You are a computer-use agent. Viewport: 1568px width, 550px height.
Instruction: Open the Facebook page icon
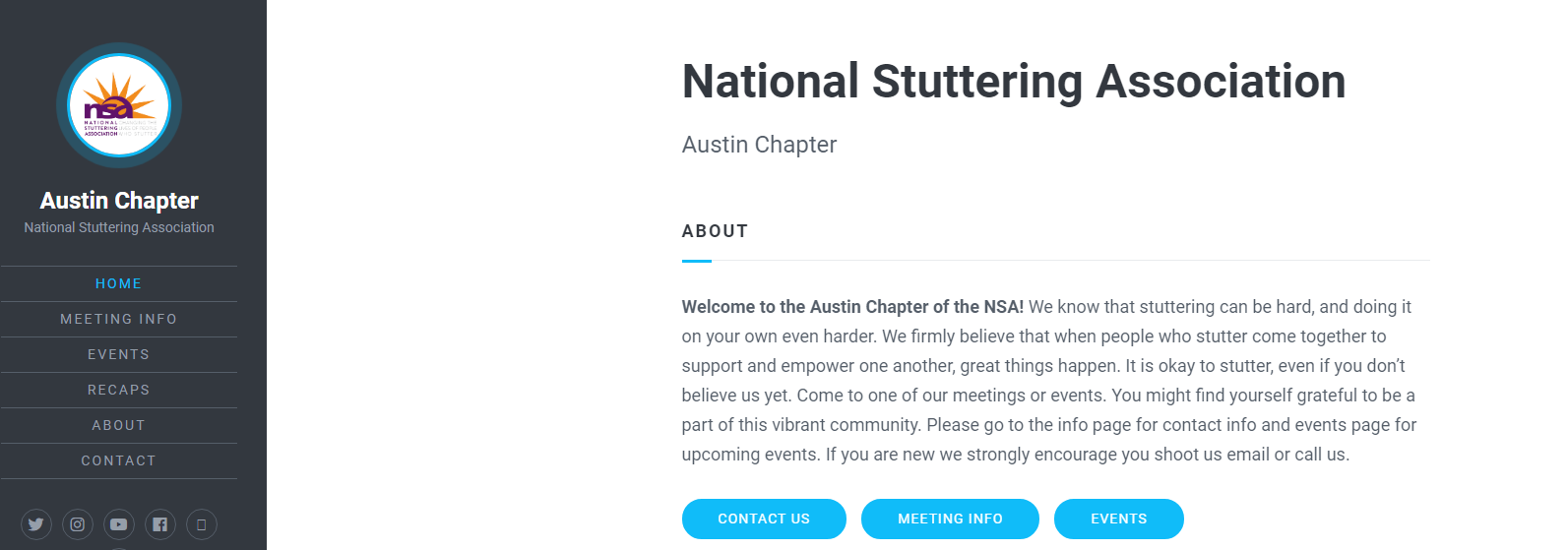click(160, 524)
